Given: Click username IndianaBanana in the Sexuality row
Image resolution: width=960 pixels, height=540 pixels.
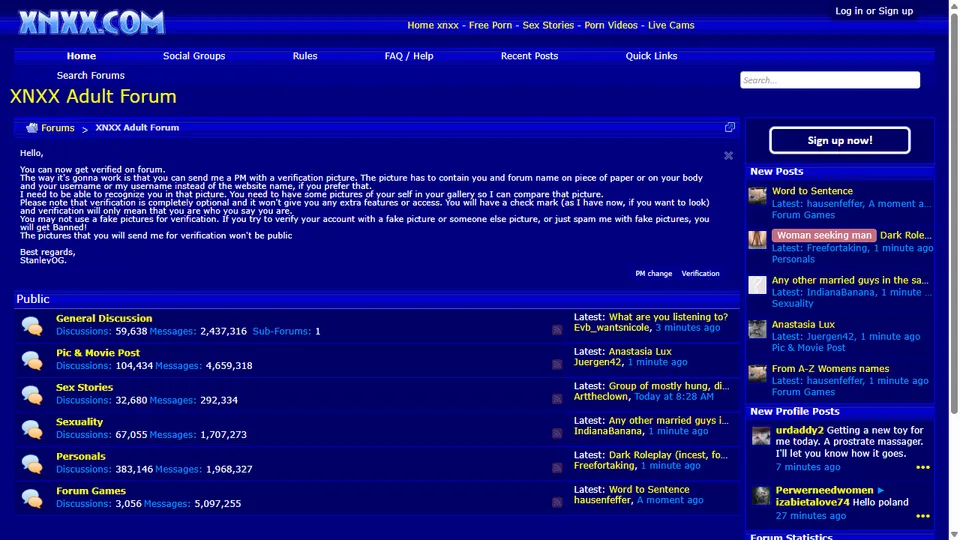Looking at the screenshot, I should coord(608,431).
